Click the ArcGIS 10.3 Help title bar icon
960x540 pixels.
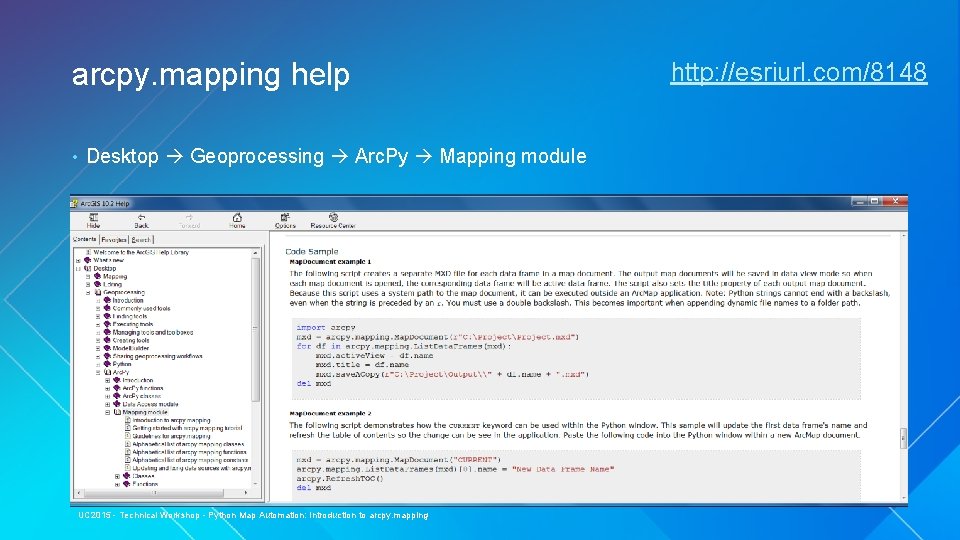click(x=75, y=203)
